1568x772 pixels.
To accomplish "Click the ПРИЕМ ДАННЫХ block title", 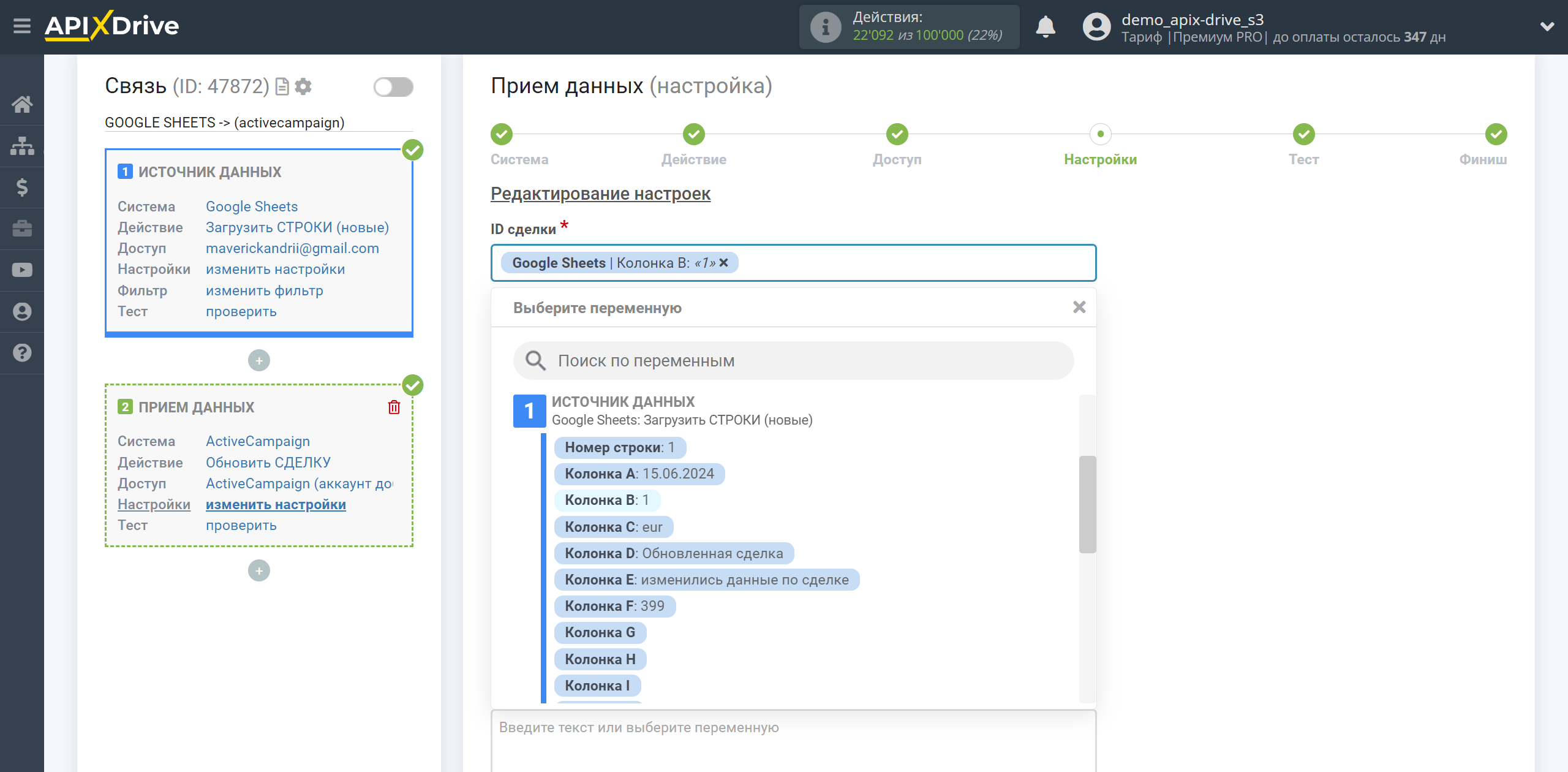I will [x=196, y=407].
